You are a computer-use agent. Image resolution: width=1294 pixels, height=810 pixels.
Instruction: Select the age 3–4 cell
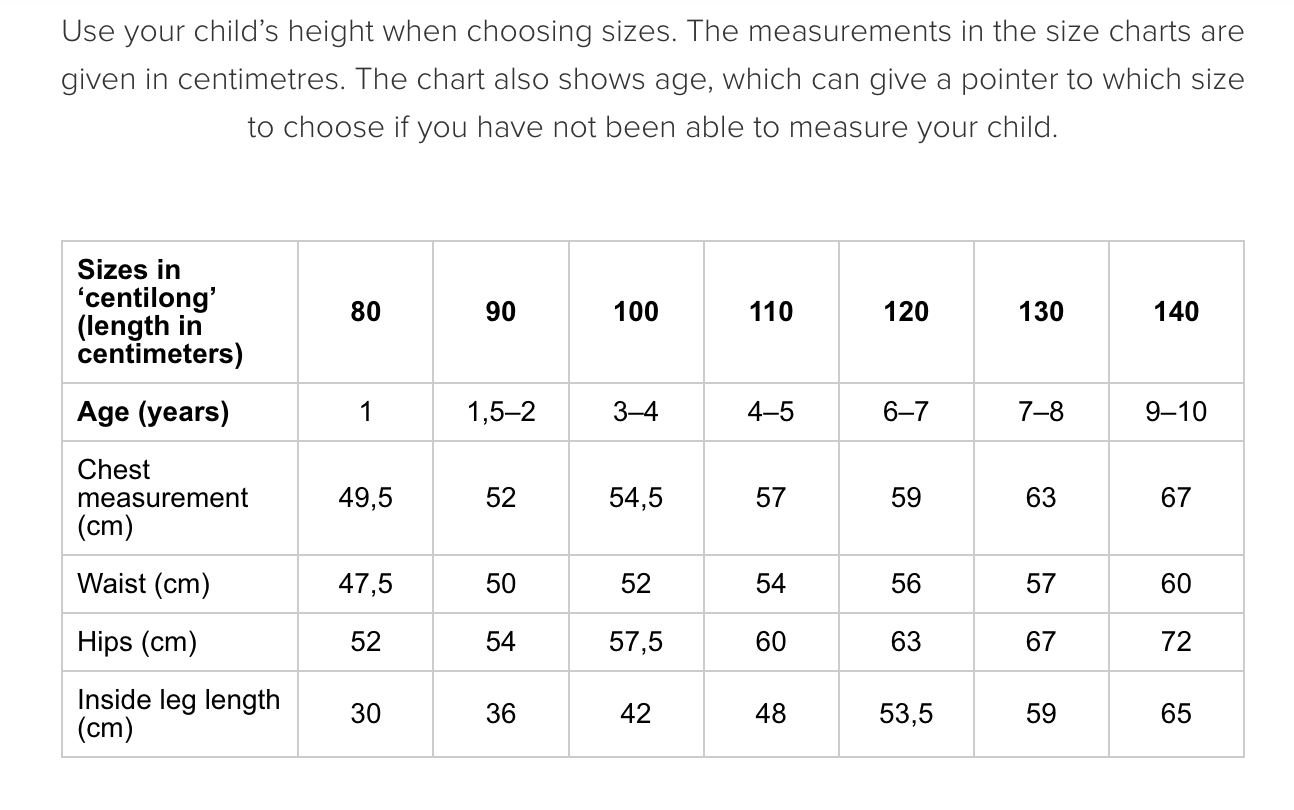coord(635,412)
